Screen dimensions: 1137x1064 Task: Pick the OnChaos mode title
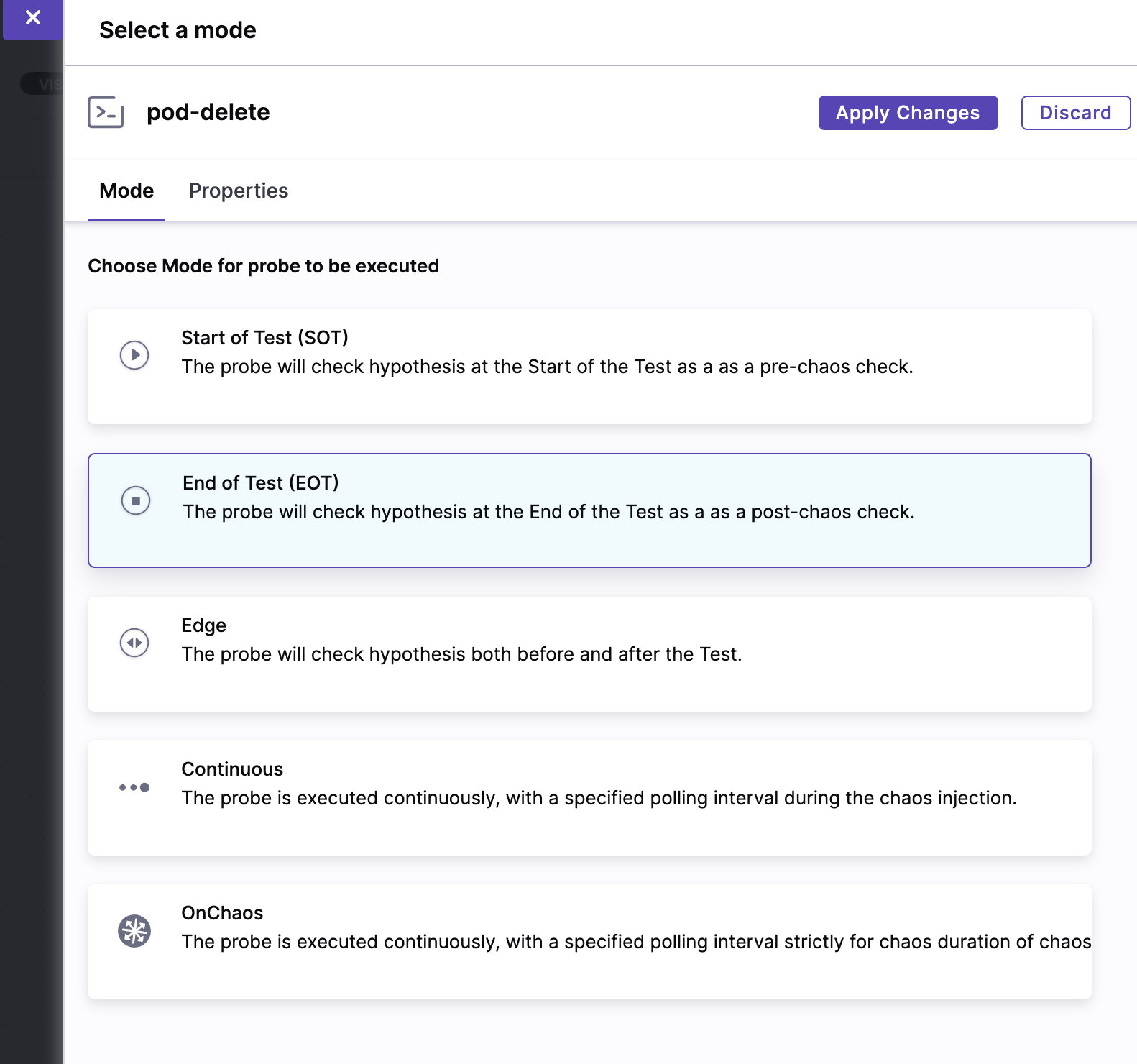tap(222, 913)
